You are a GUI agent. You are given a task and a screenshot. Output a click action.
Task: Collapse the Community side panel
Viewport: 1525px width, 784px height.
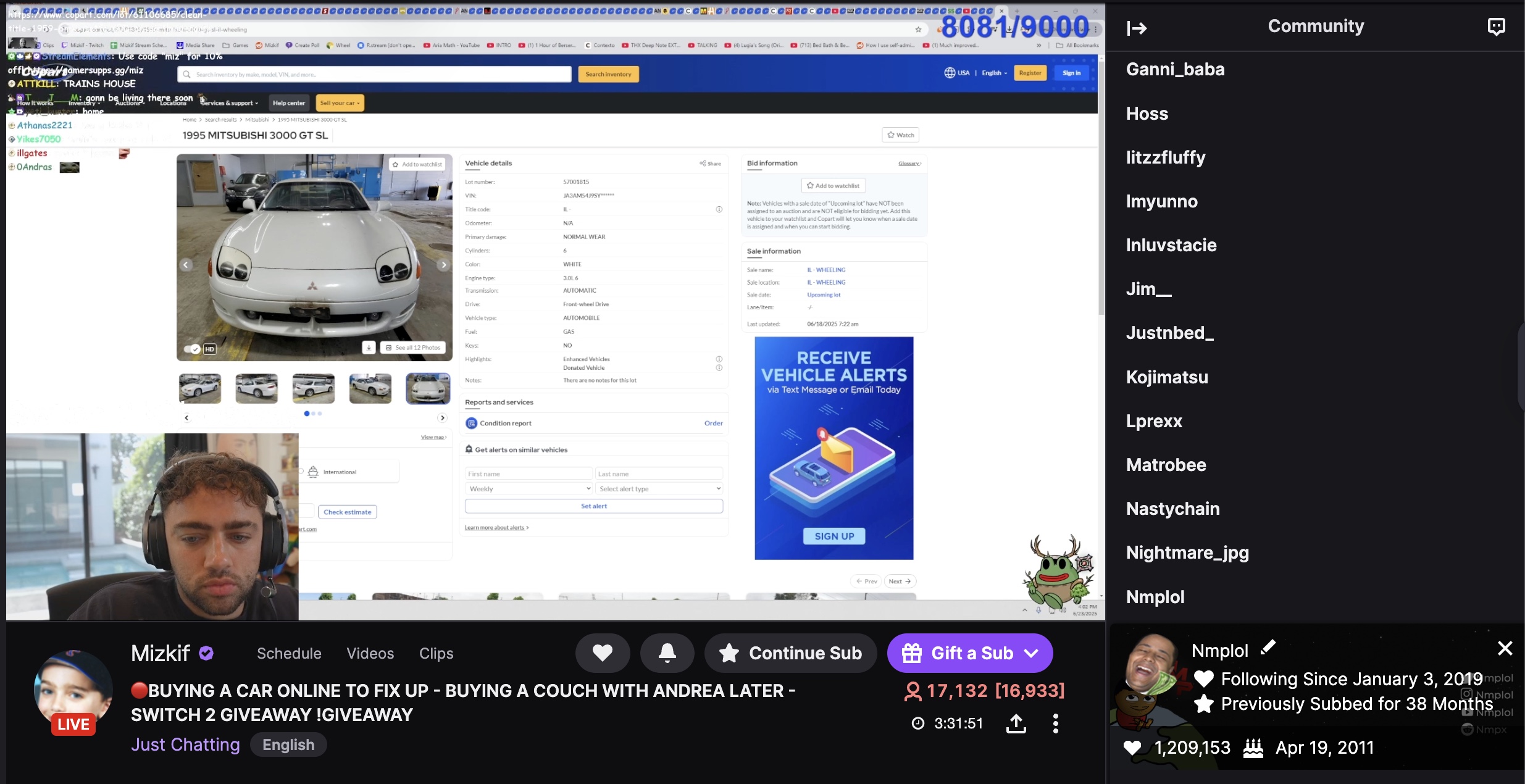(x=1137, y=28)
